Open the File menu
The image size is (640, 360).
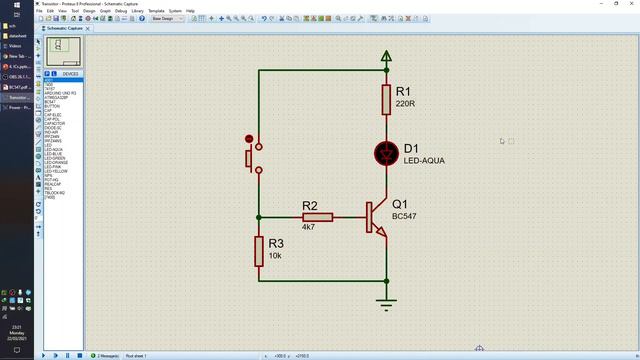pyautogui.click(x=39, y=11)
